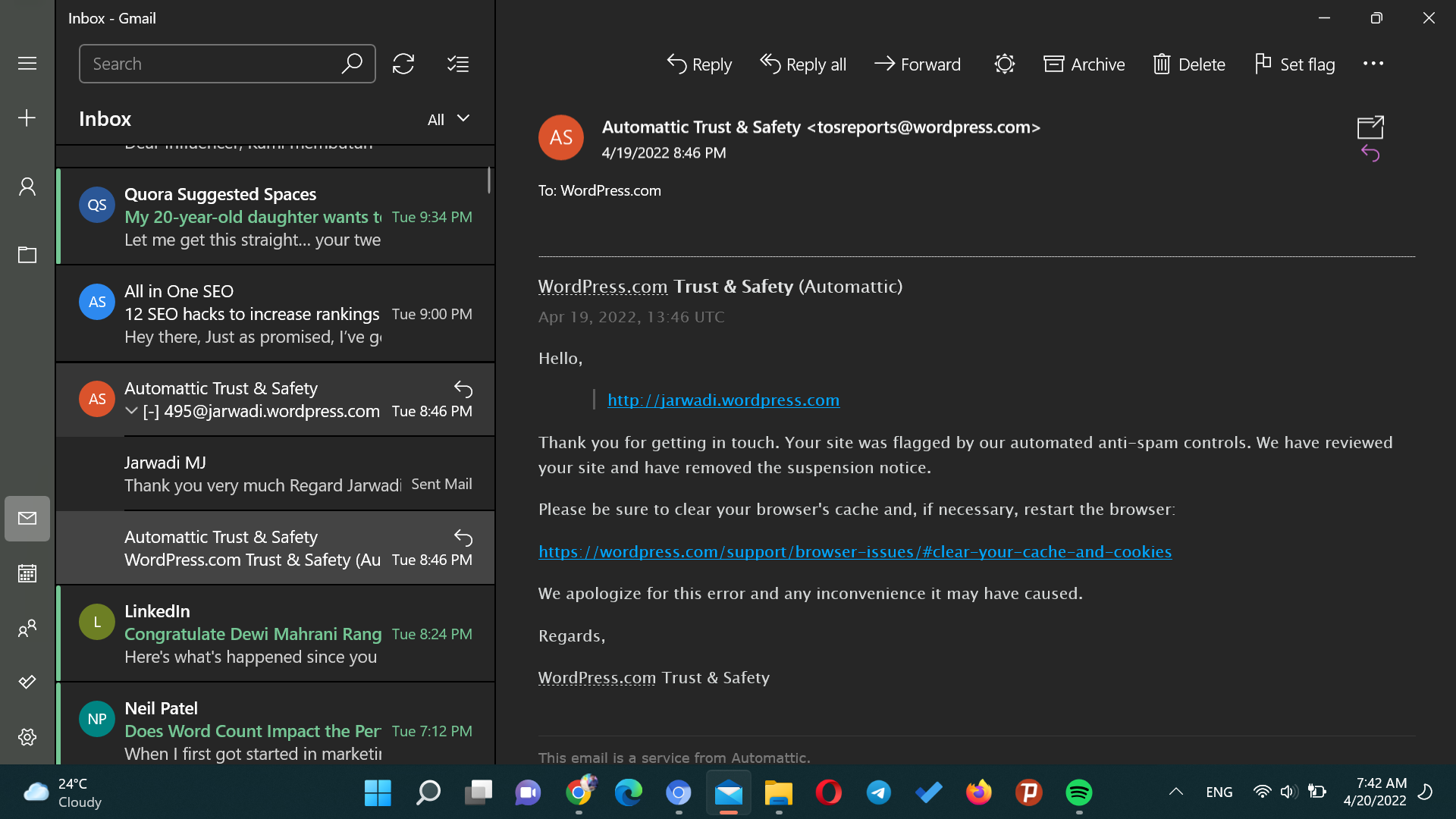1456x819 pixels.
Task: Click the New mail plus icon
Action: pyautogui.click(x=27, y=118)
